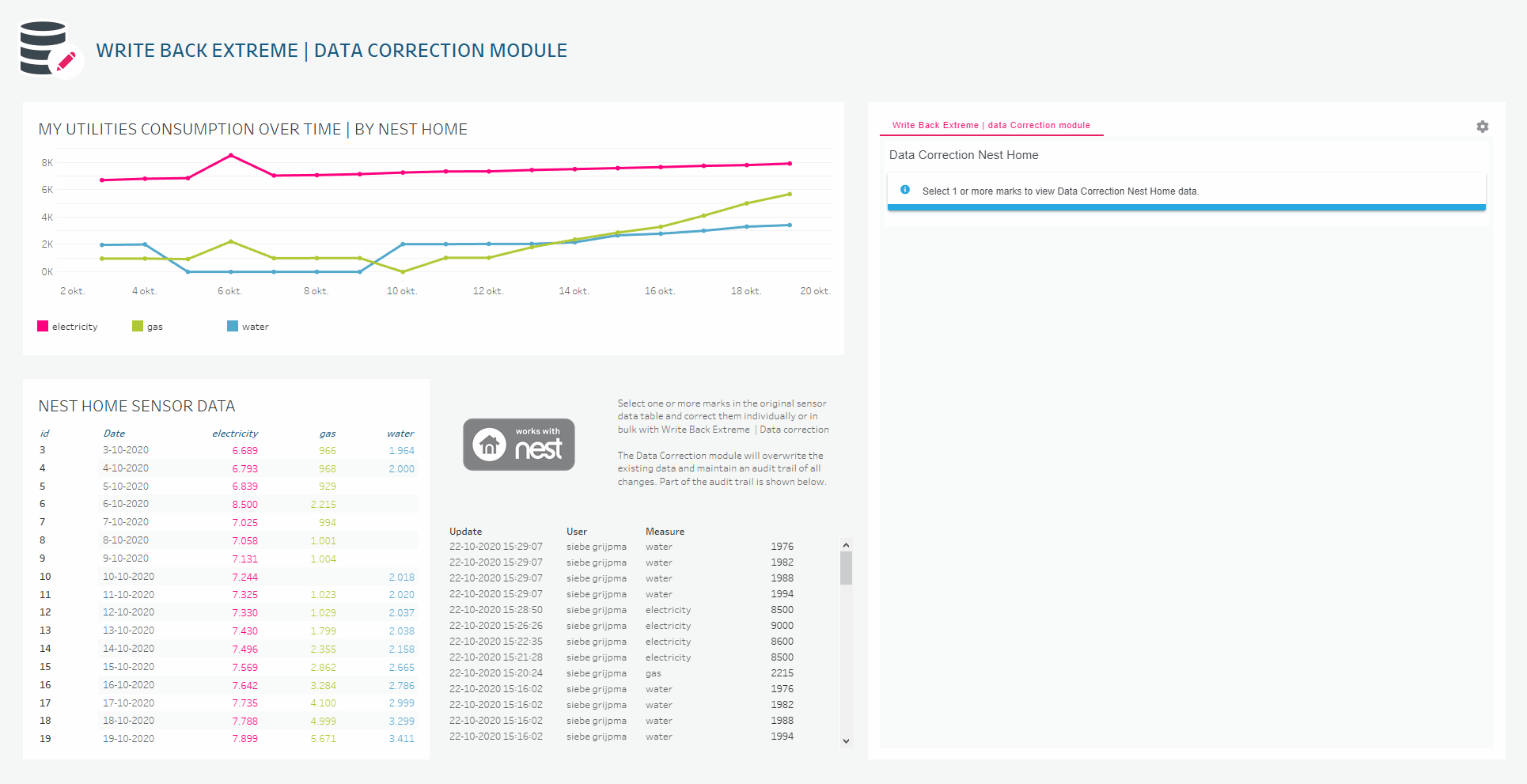Select the electricity peak point on chart
The height and width of the screenshot is (784, 1527).
[231, 156]
